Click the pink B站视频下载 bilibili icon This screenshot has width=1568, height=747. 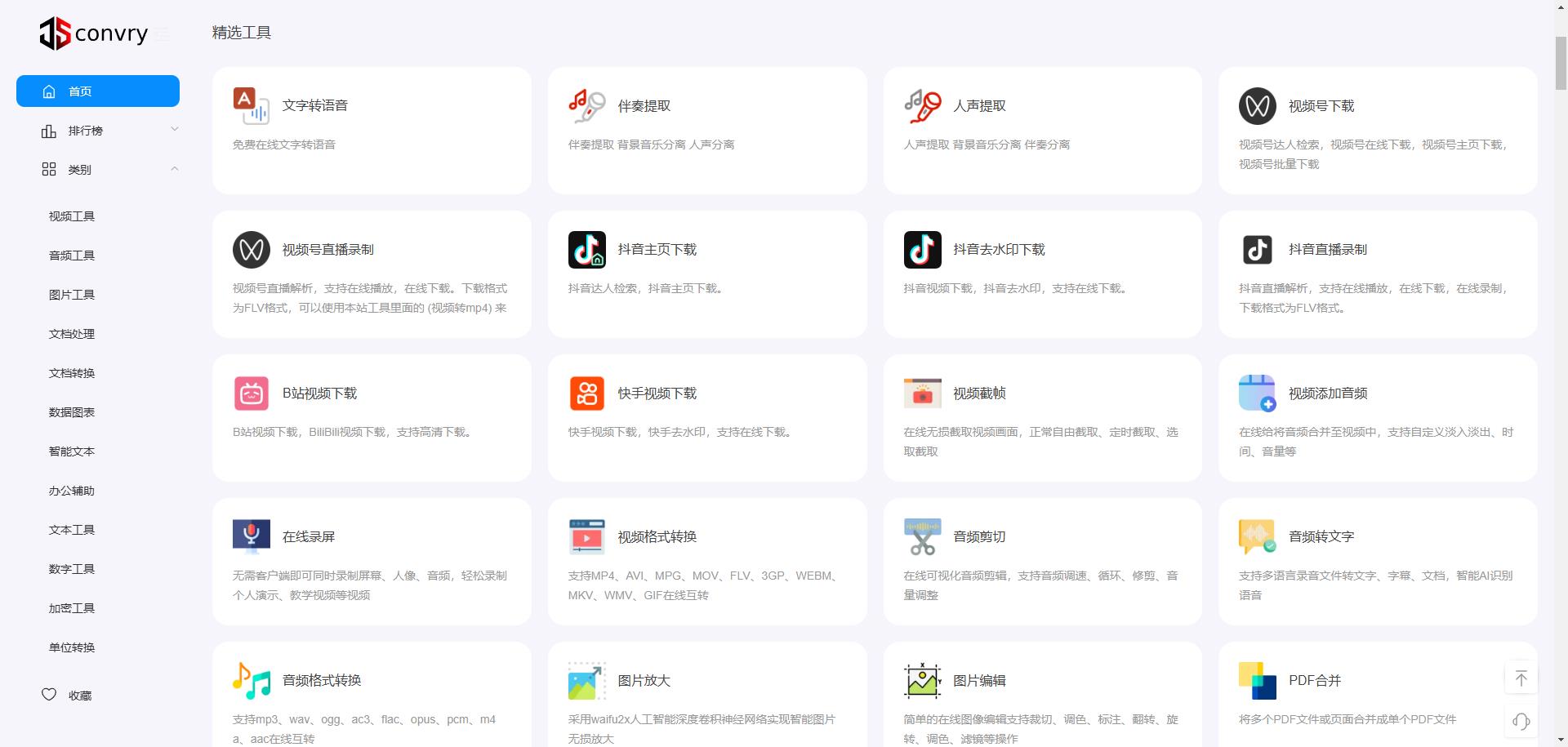(251, 394)
